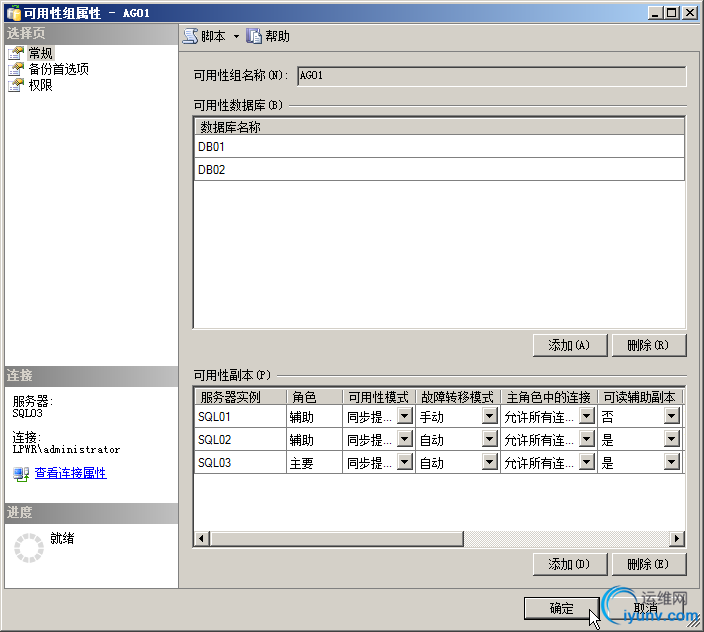This screenshot has height=632, width=704.
Task: Click the 角色 column header
Action: click(x=315, y=397)
